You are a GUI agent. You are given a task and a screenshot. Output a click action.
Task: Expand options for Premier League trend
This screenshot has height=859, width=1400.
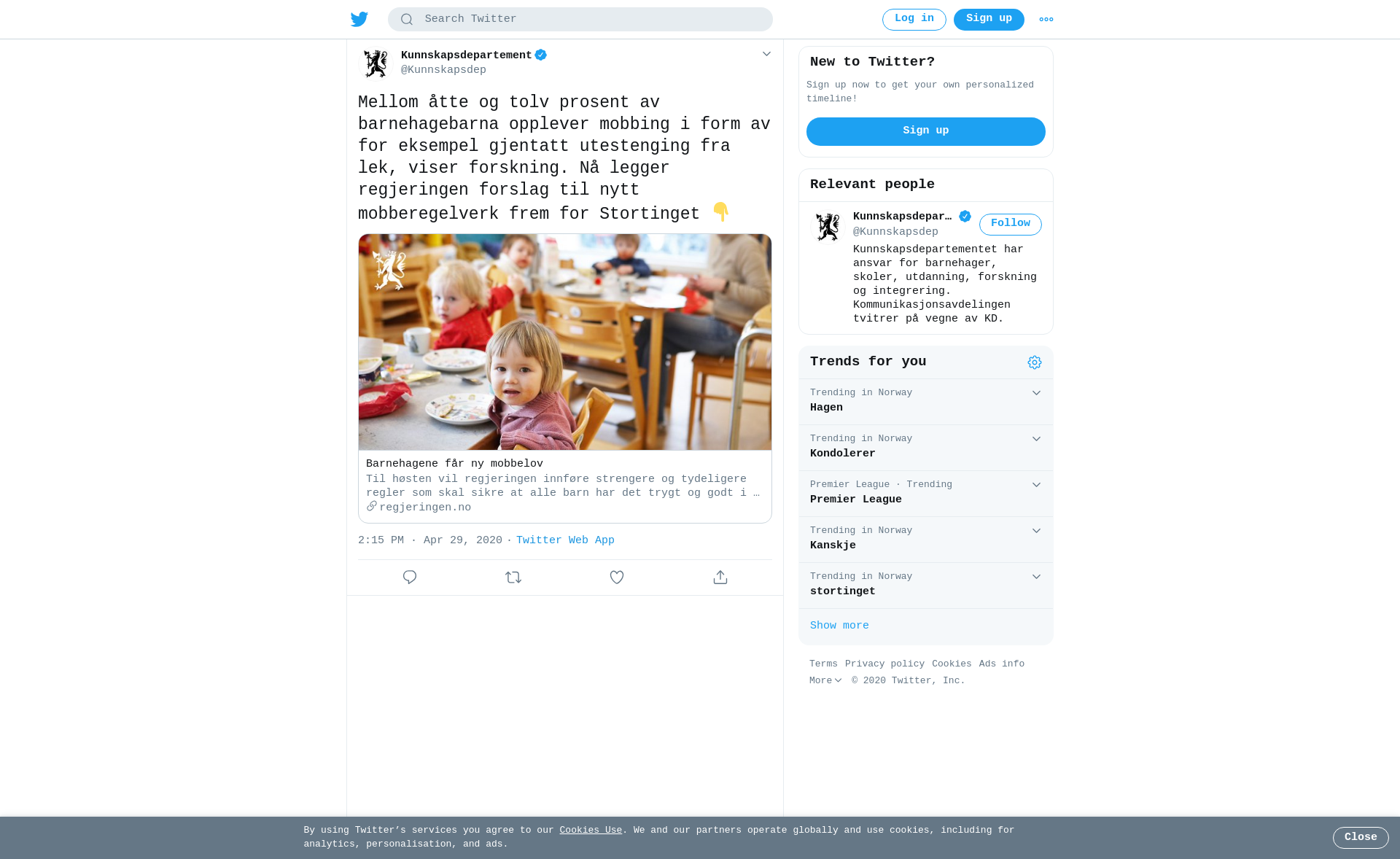[x=1036, y=485]
